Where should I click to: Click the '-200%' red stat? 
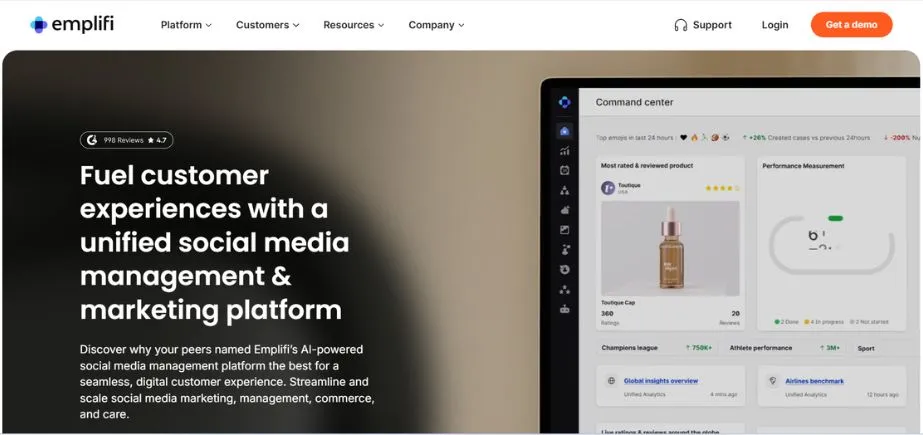(x=901, y=138)
